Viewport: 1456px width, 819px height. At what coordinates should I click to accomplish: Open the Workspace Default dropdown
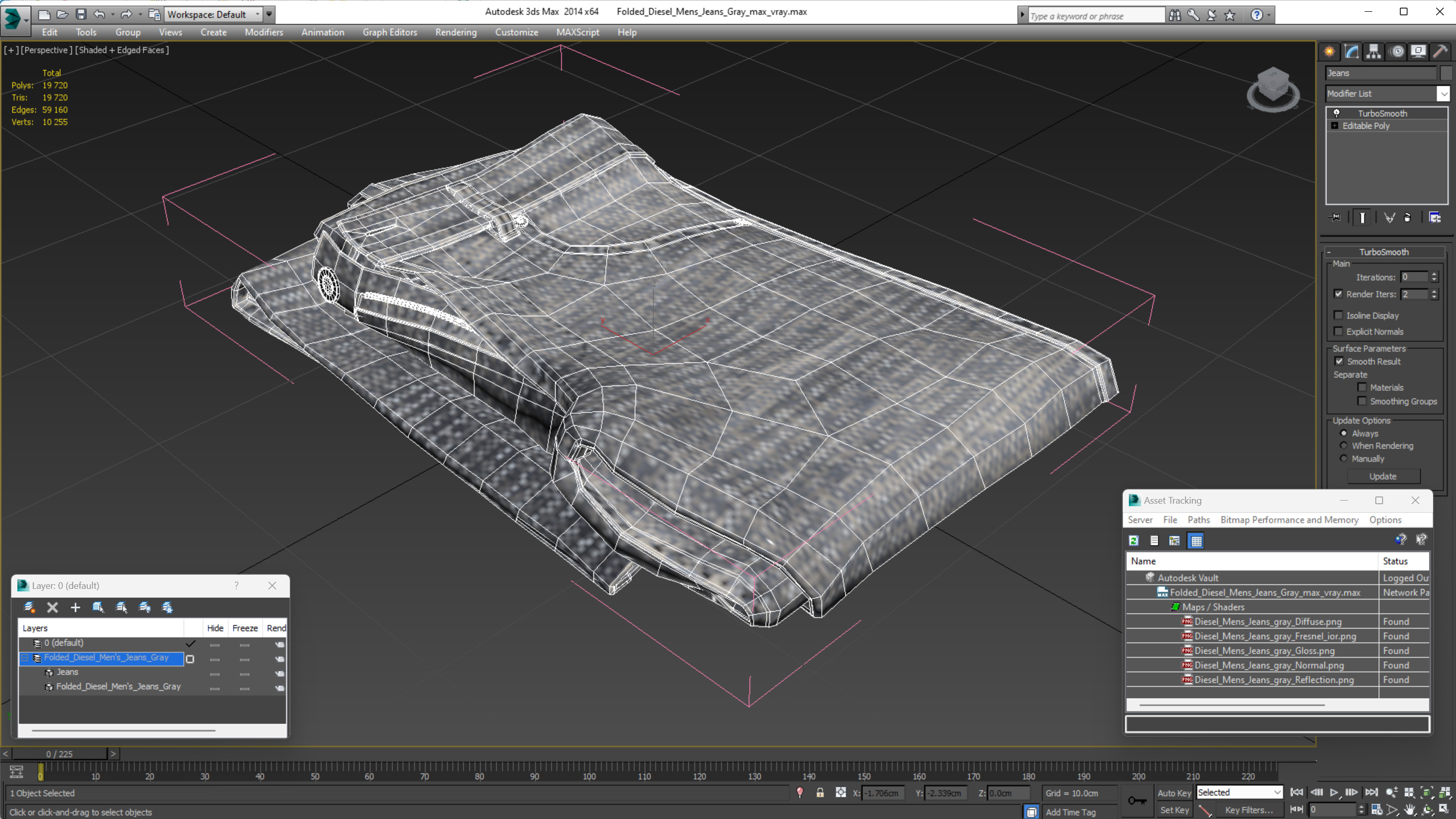click(x=257, y=14)
